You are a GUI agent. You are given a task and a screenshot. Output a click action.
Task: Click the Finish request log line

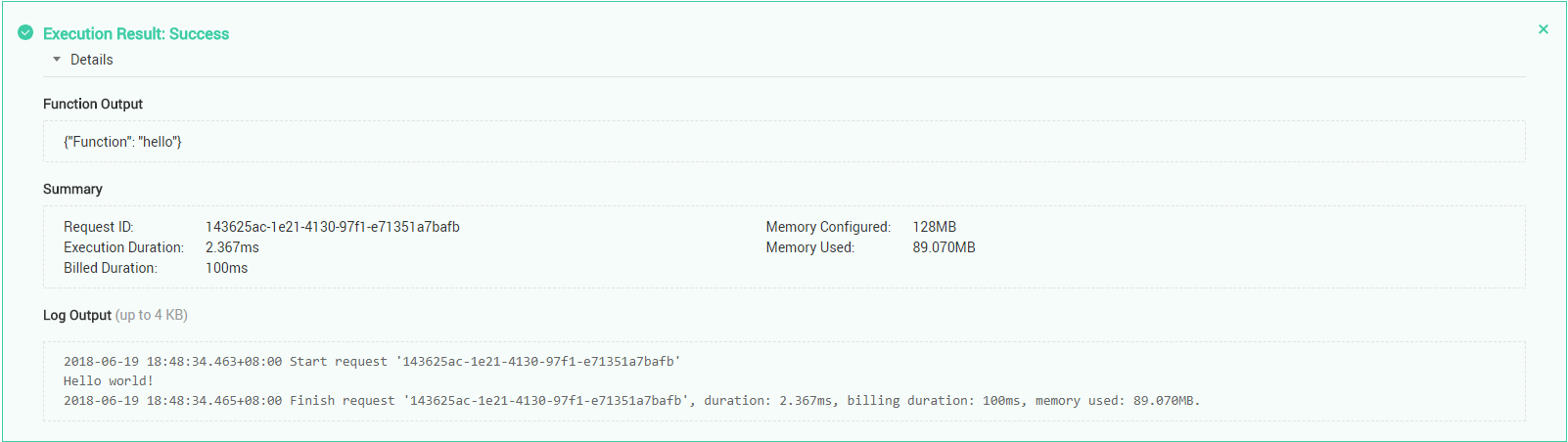[631, 401]
